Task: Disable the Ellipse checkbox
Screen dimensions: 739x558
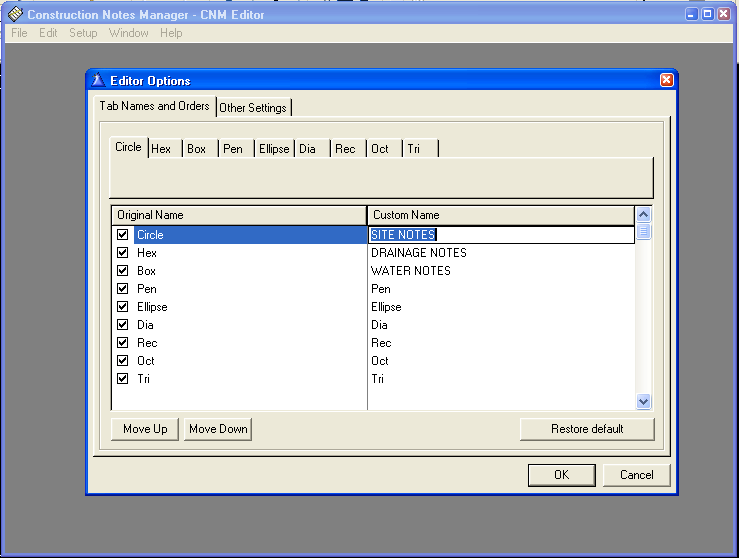Action: point(123,307)
